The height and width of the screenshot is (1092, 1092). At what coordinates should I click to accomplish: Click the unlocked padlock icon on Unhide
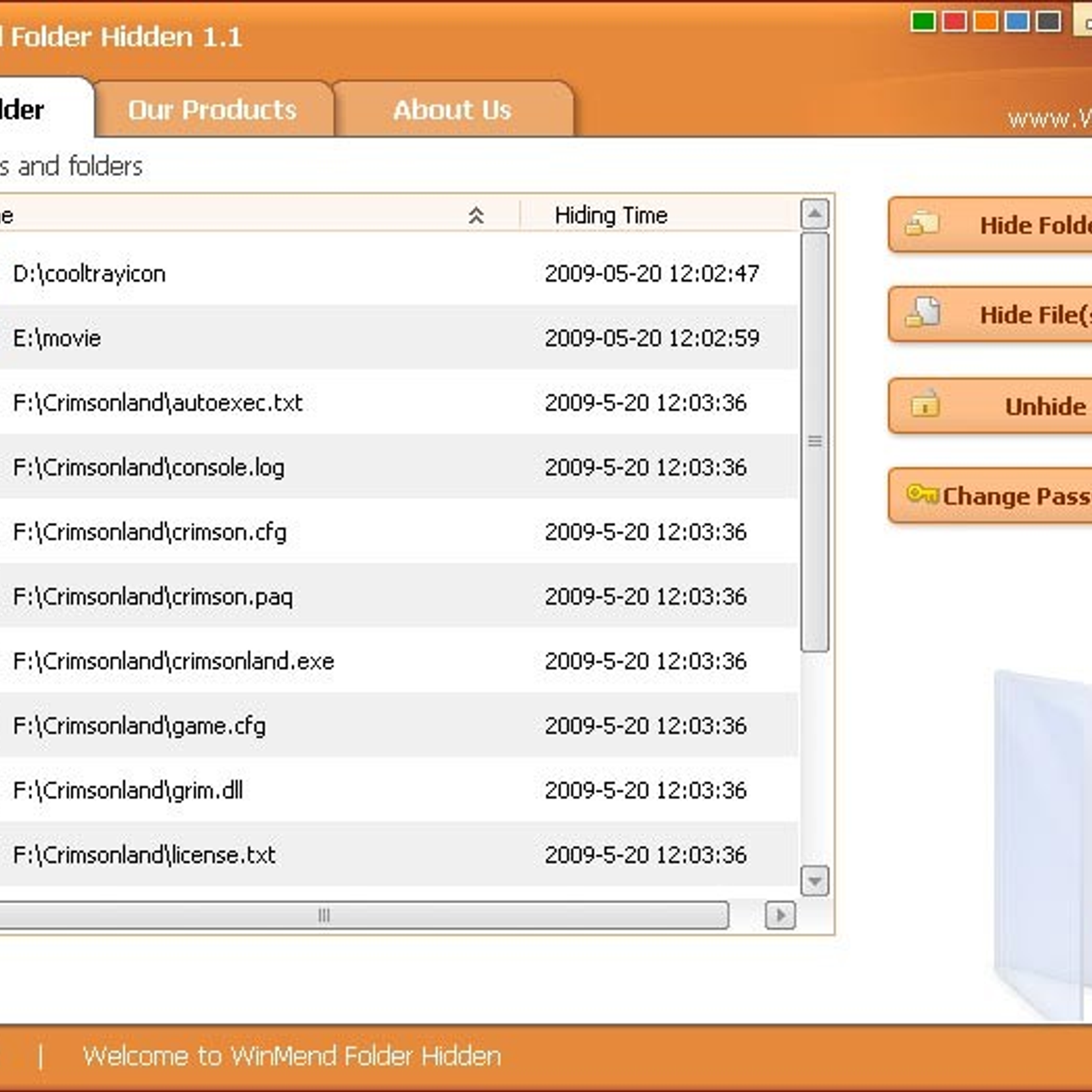[x=925, y=403]
